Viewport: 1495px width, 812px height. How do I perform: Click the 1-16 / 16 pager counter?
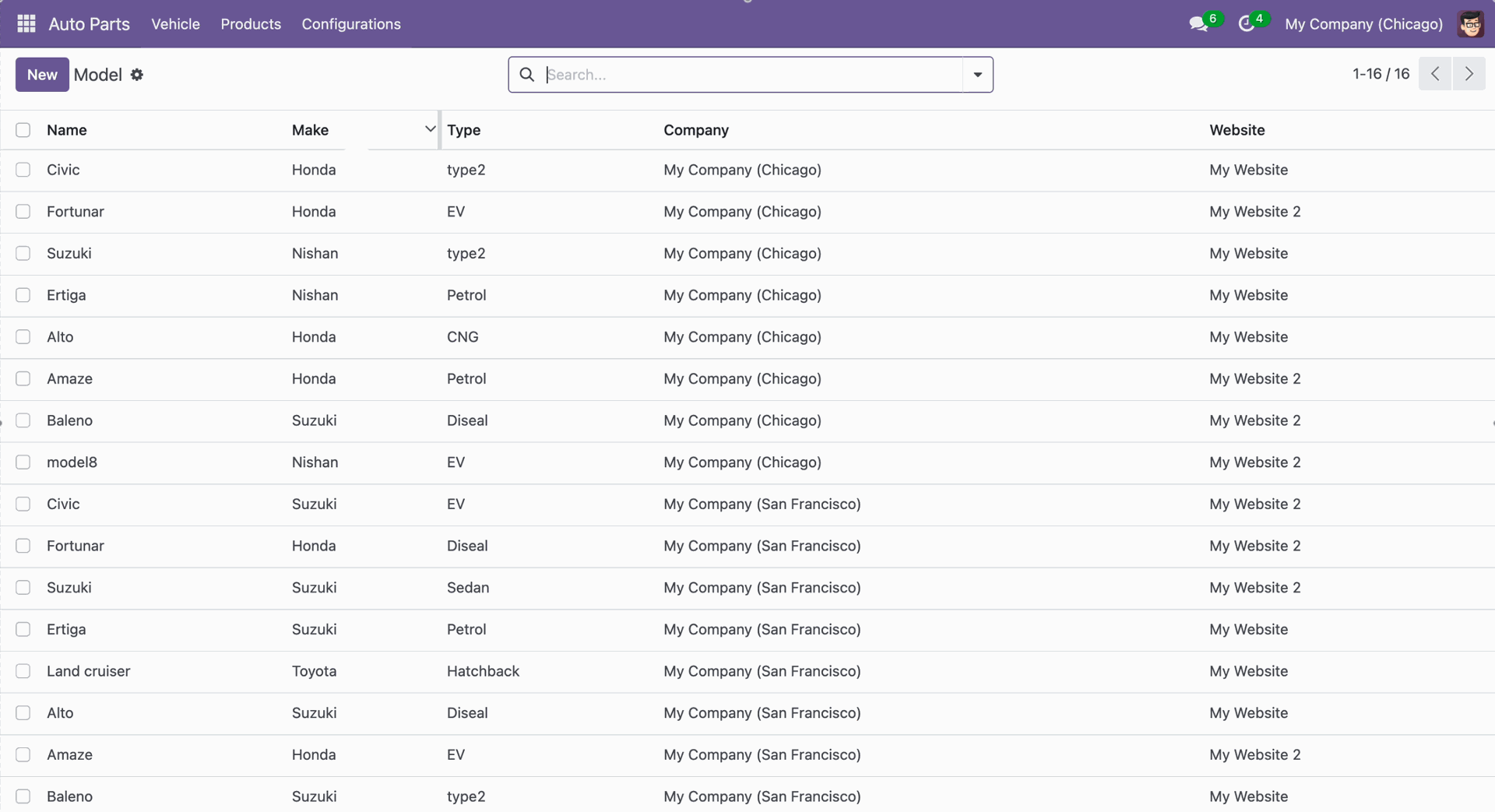coord(1381,74)
